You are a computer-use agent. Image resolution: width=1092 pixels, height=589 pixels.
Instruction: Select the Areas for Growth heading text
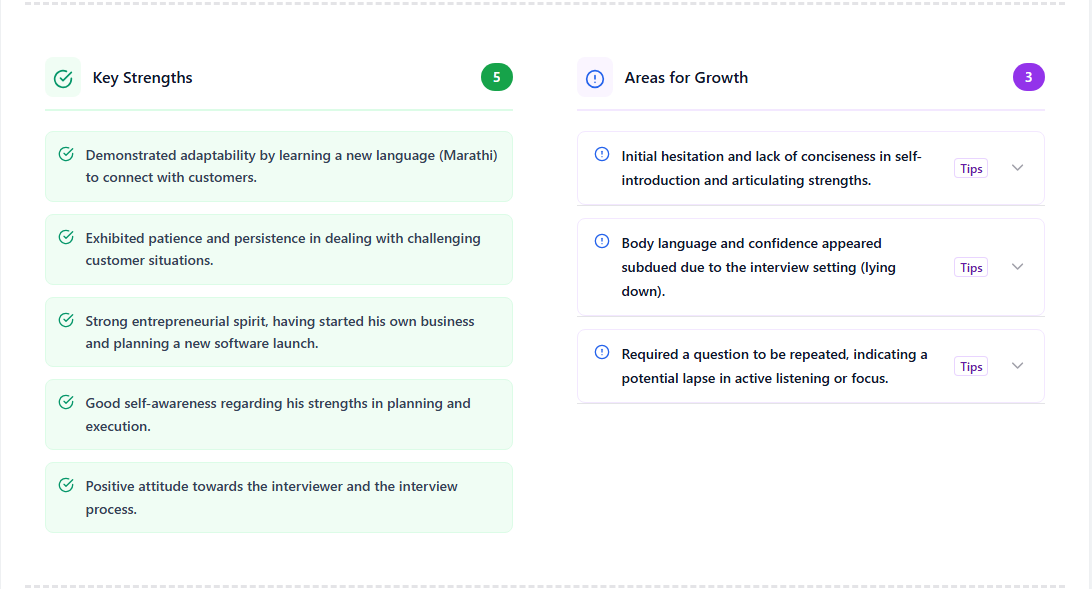[686, 78]
